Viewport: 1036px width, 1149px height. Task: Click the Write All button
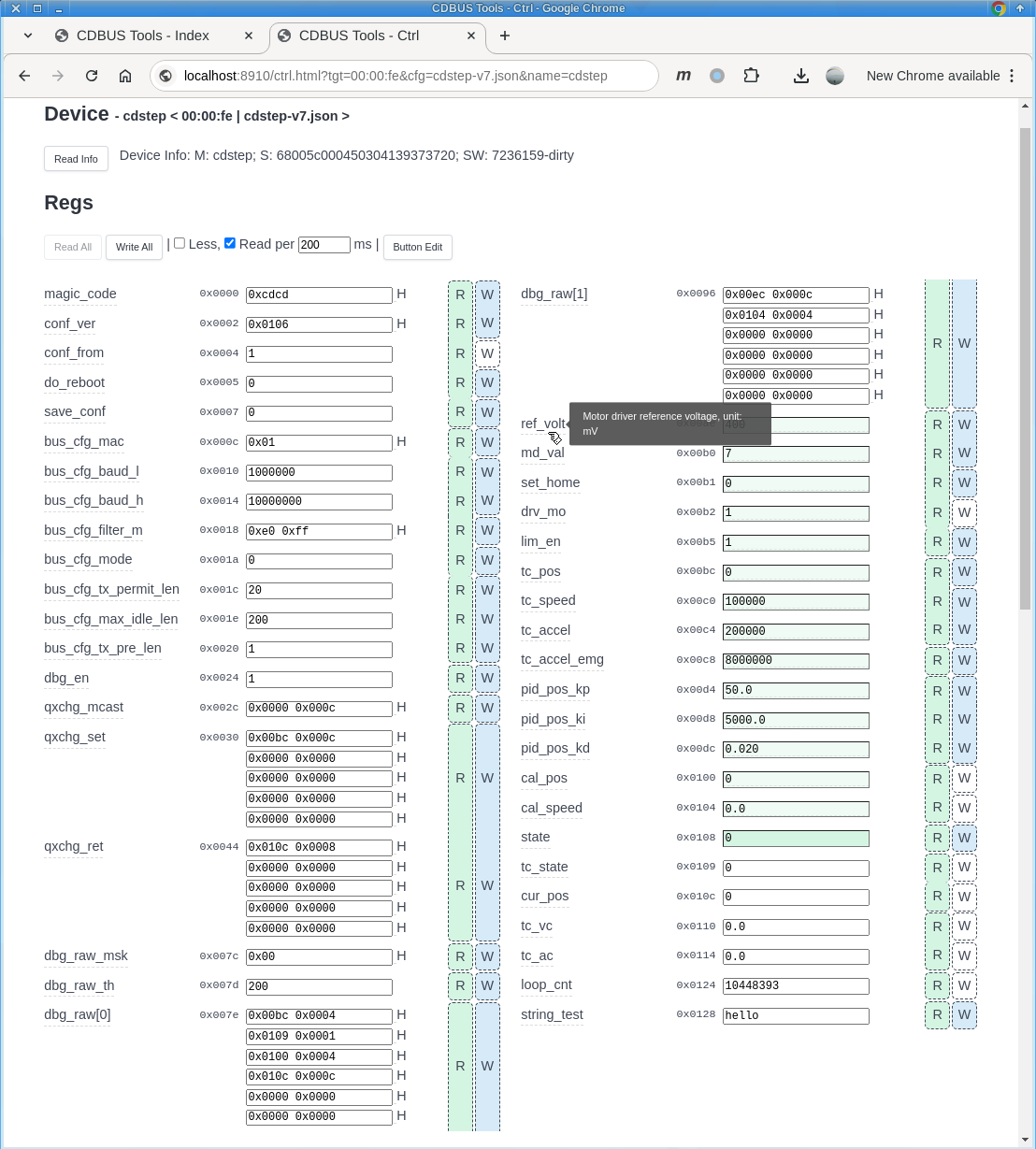pyautogui.click(x=134, y=247)
